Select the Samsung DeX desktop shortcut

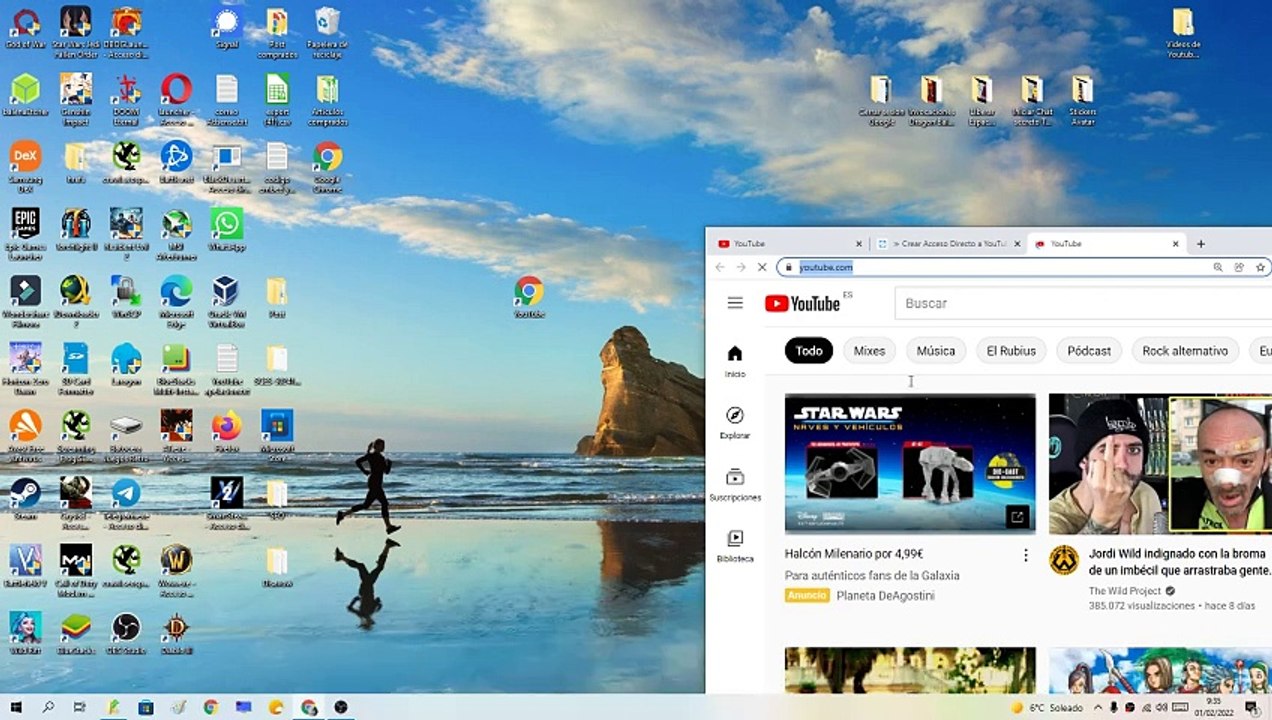25,167
